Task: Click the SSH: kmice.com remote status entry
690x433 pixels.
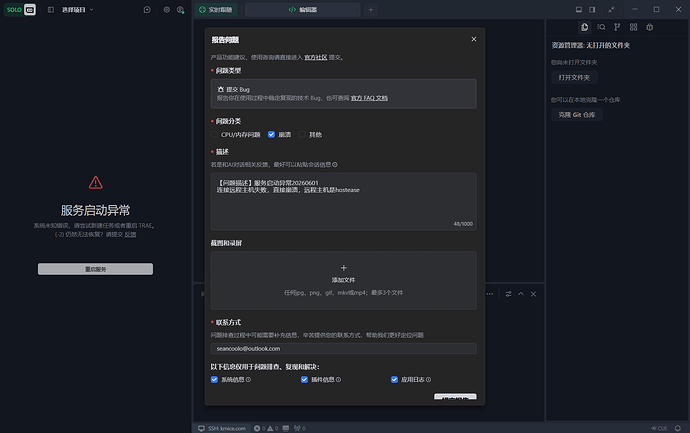Action: (221, 428)
